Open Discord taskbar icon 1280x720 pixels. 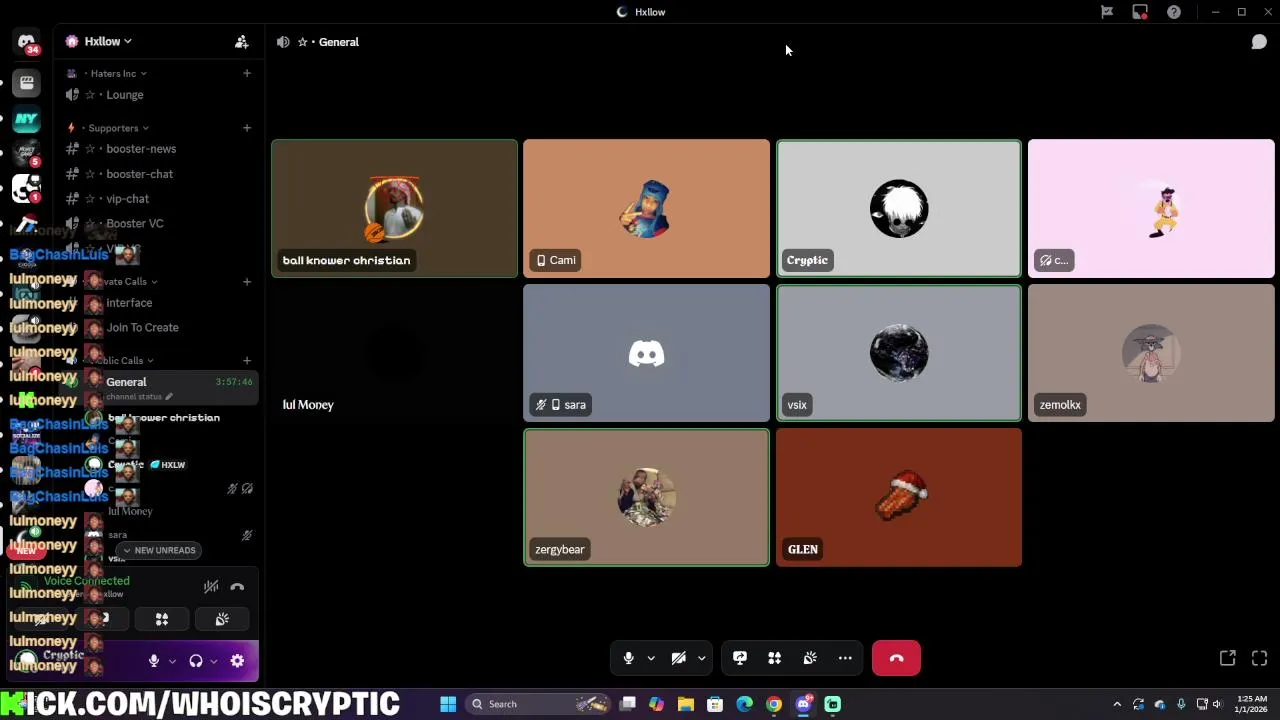tap(803, 704)
